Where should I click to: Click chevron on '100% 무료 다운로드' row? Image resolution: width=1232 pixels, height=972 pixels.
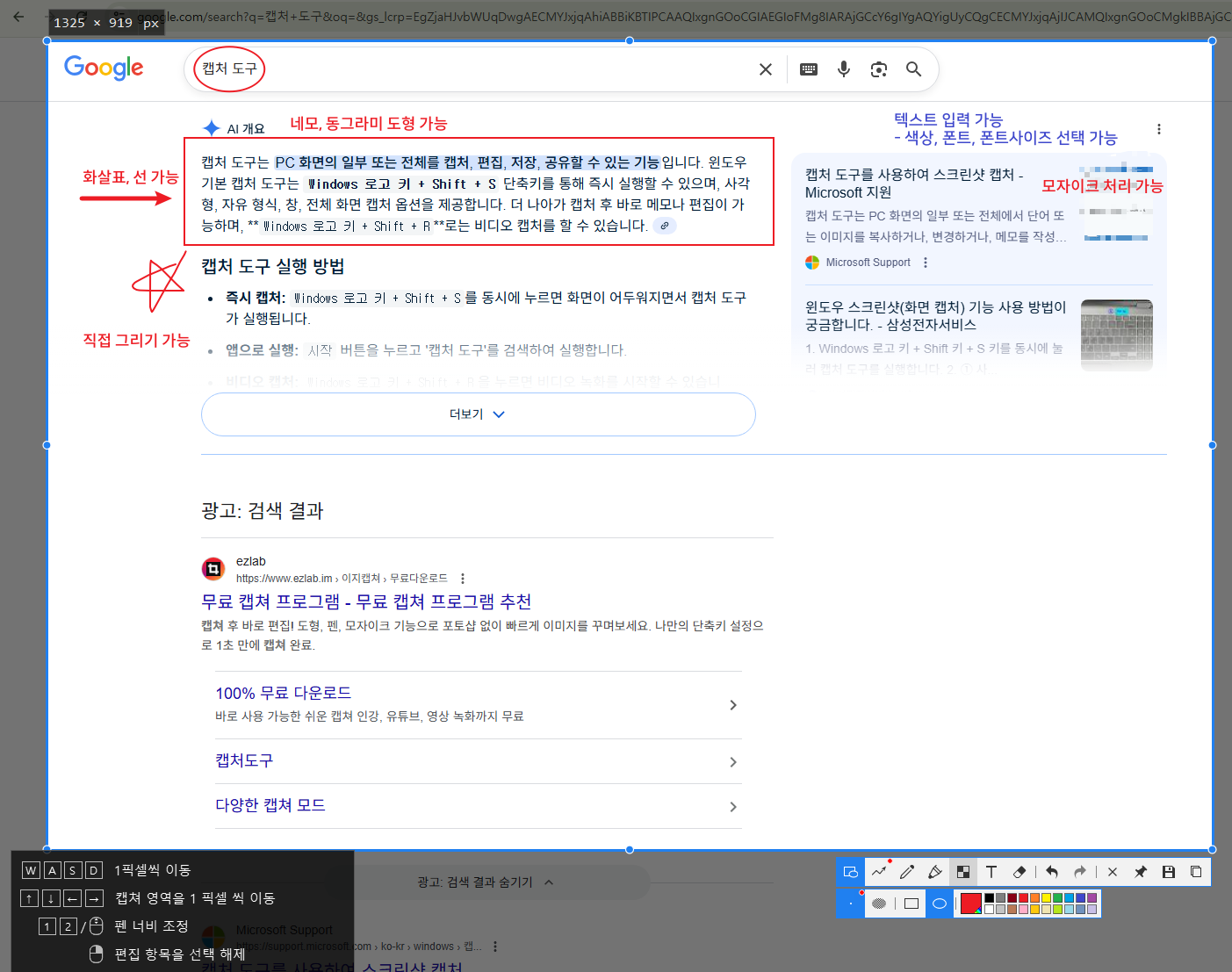point(733,705)
